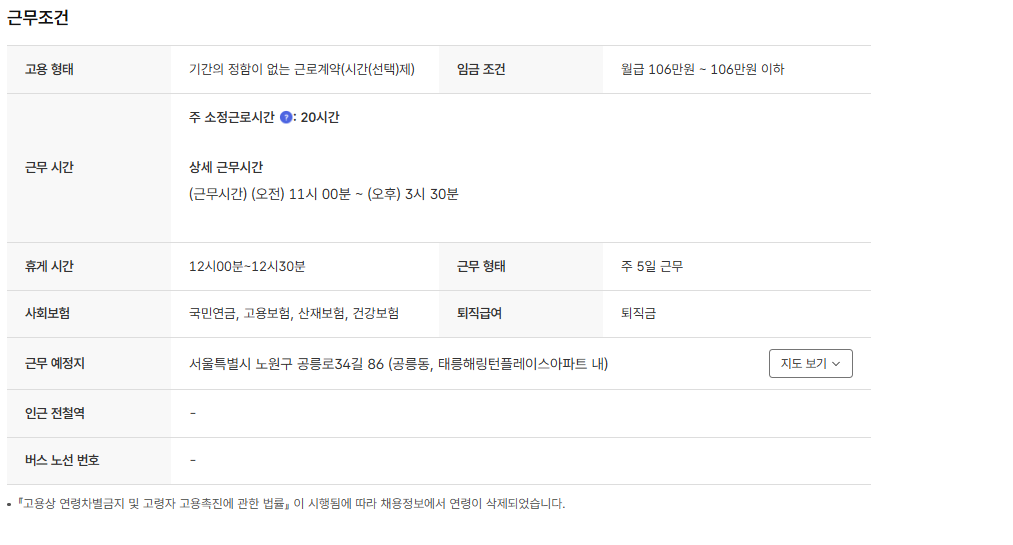Image resolution: width=1013 pixels, height=545 pixels.
Task: Click the 국민연금, 고용보험 insurance list text
Action: pos(293,314)
